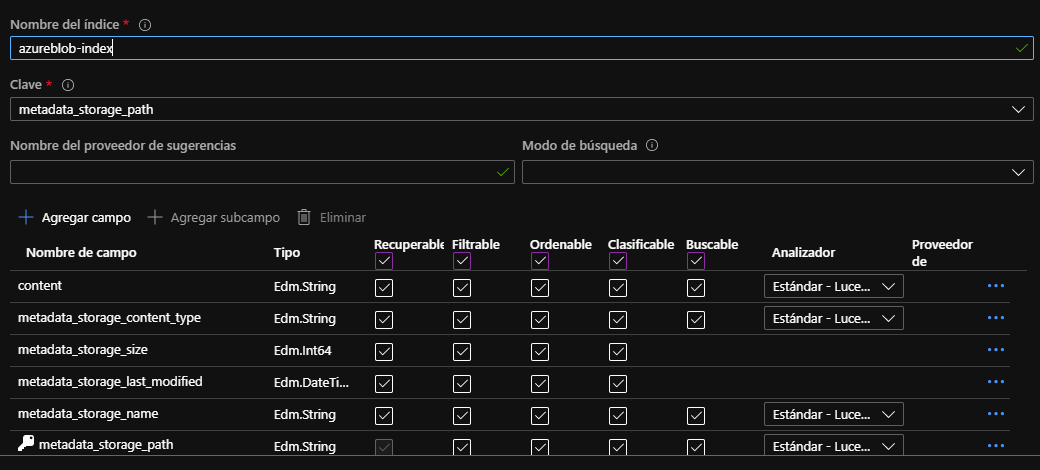Screen dimensions: 1040x470
Task: Click info icon next to Nombre del índice
Action: tap(145, 25)
